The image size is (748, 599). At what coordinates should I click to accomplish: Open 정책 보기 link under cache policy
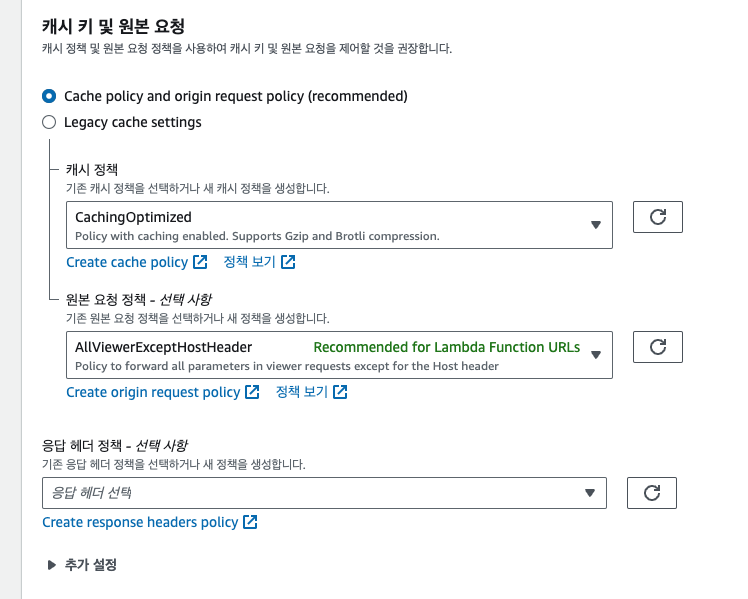(249, 262)
